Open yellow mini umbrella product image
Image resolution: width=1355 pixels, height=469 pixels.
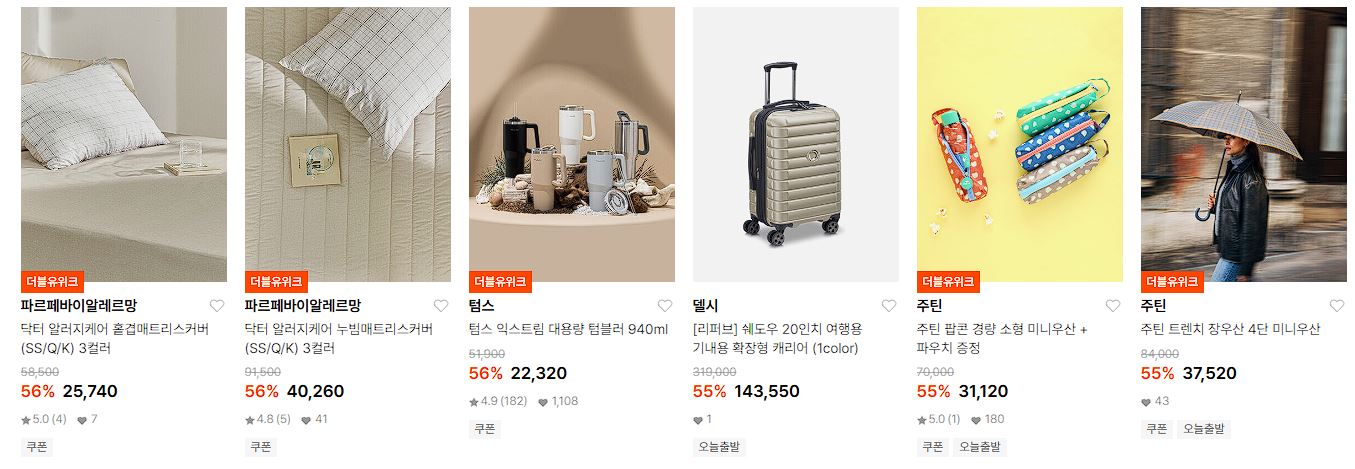click(x=1020, y=145)
